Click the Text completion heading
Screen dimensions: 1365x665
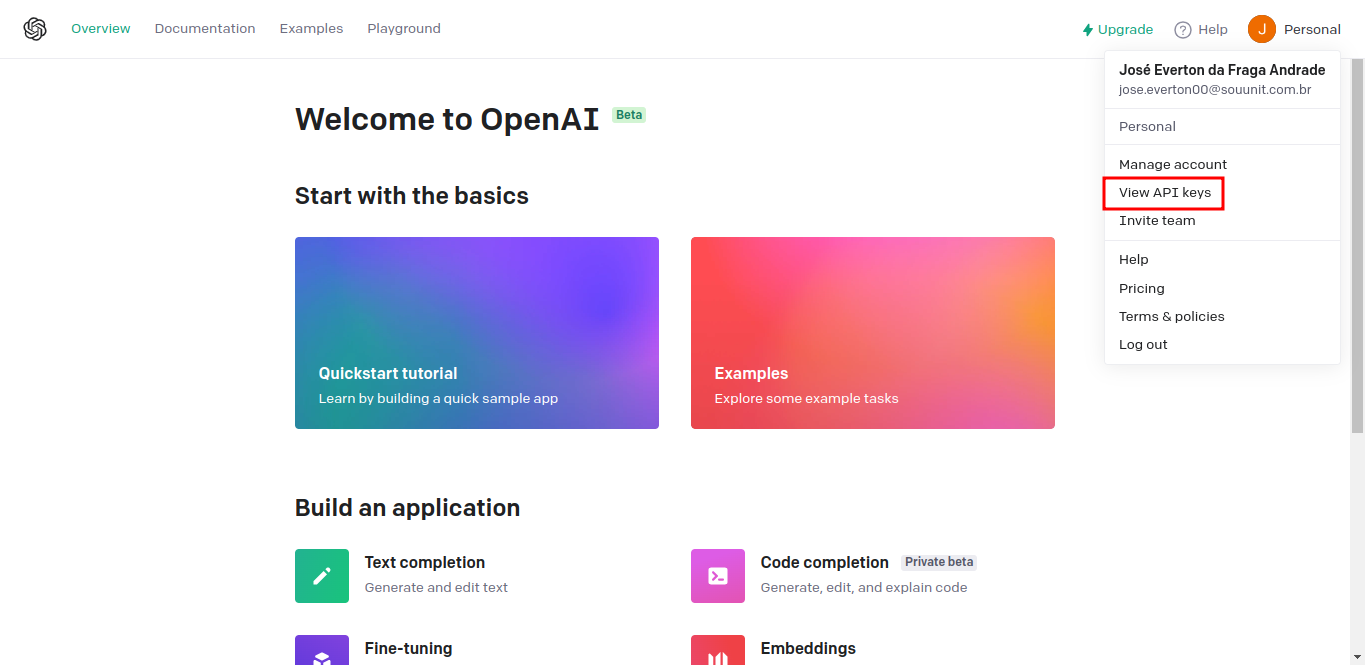(x=425, y=562)
